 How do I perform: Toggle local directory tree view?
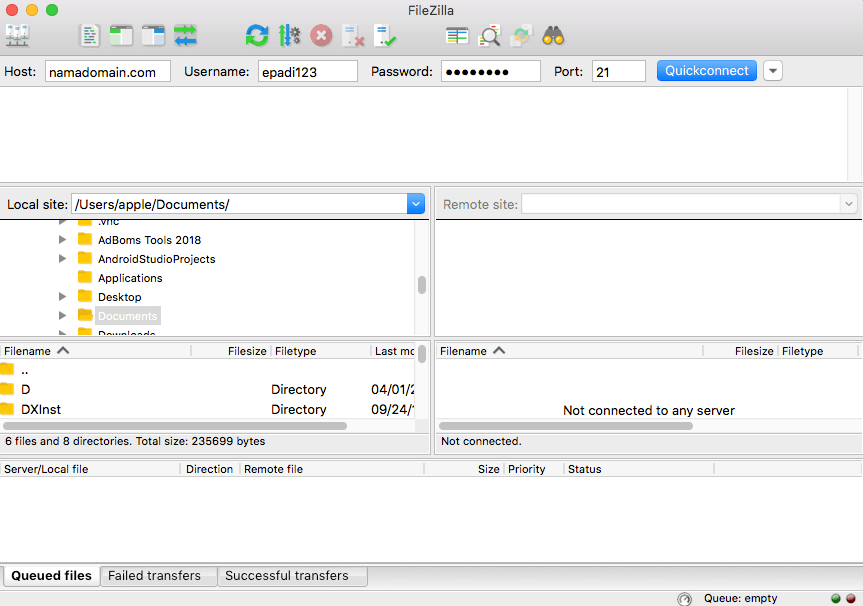click(x=121, y=36)
